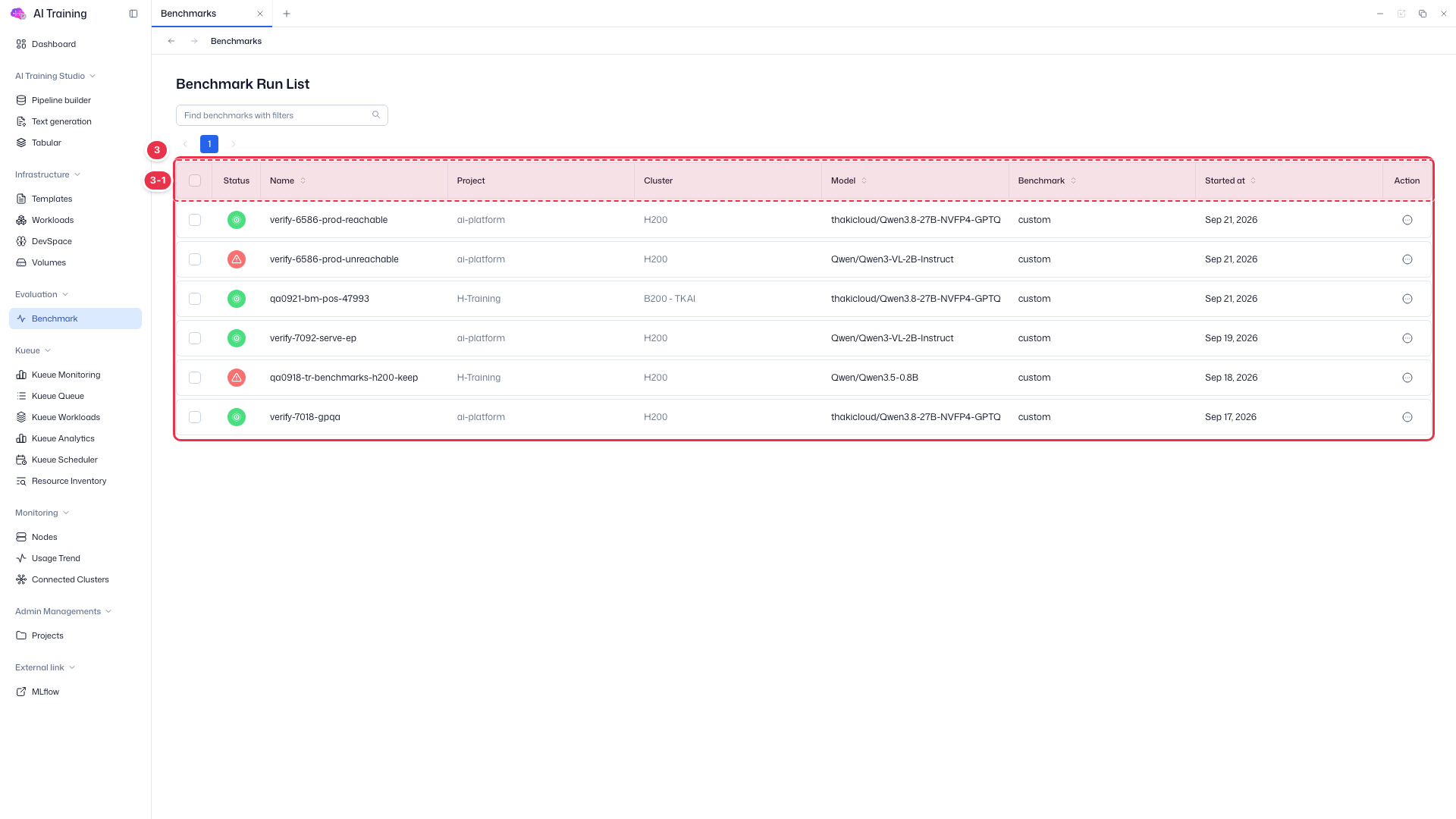
Task: Check the box for verify-6586-prod-reachable
Action: (x=195, y=220)
